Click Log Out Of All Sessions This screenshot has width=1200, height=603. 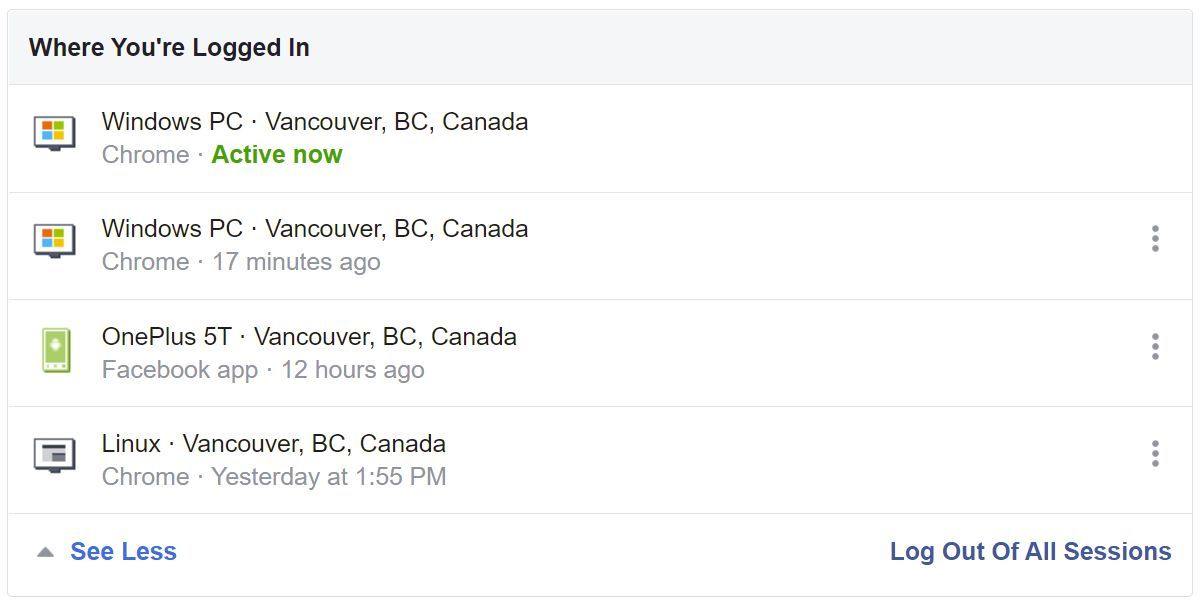point(1030,552)
